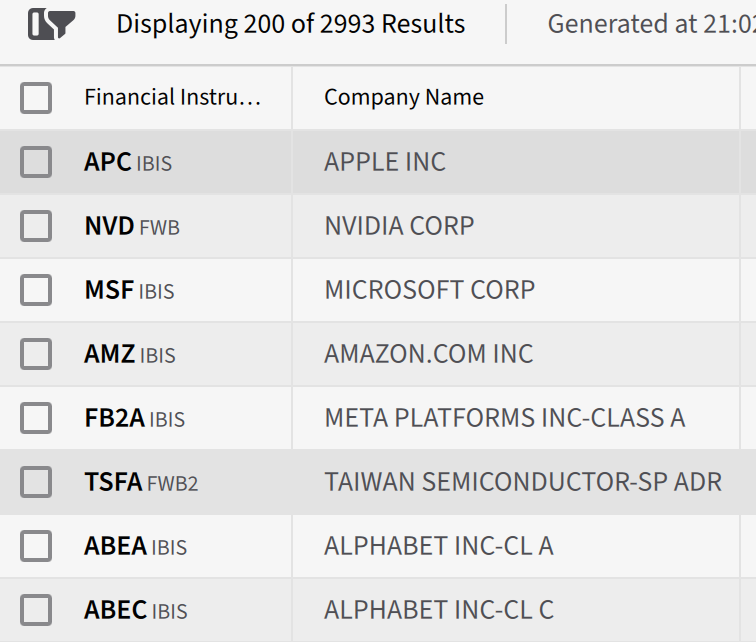Viewport: 756px width, 642px height.
Task: Tick the ABEC IBIS checkbox
Action: (36, 610)
